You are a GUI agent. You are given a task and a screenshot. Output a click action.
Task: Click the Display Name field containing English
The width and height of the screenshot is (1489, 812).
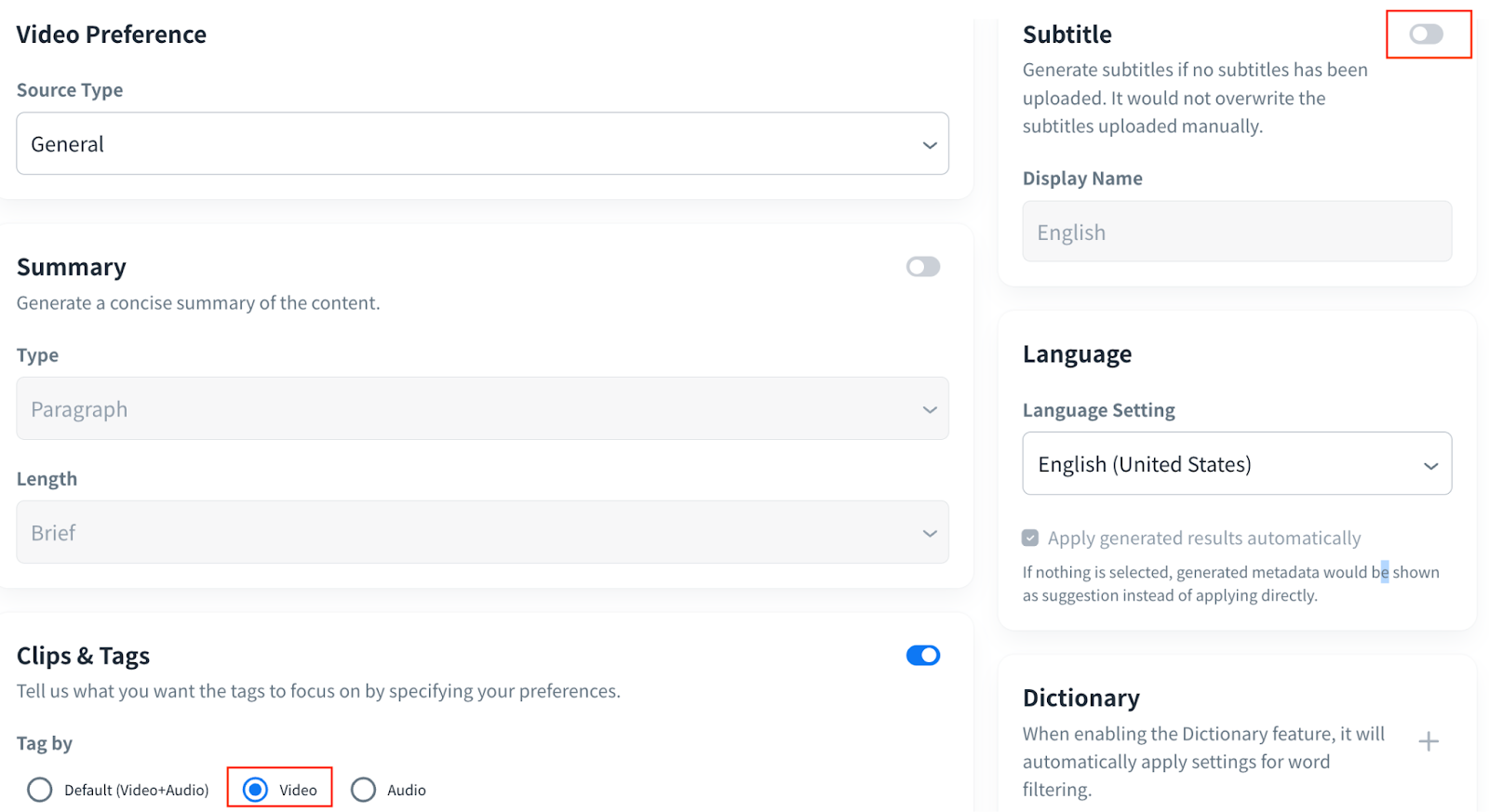click(1236, 233)
